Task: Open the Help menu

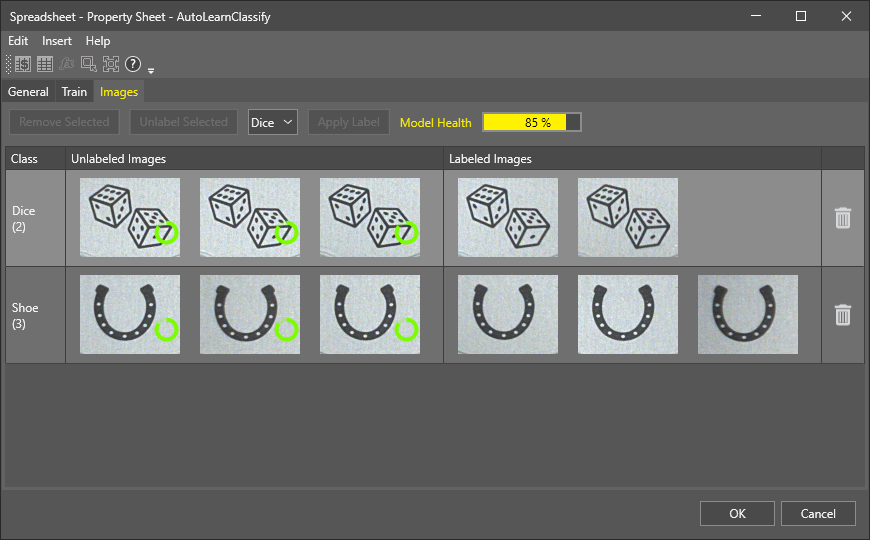Action: coord(98,41)
